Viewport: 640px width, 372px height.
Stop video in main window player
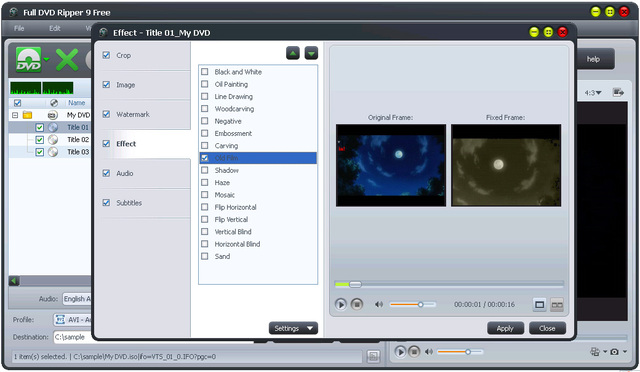414,352
